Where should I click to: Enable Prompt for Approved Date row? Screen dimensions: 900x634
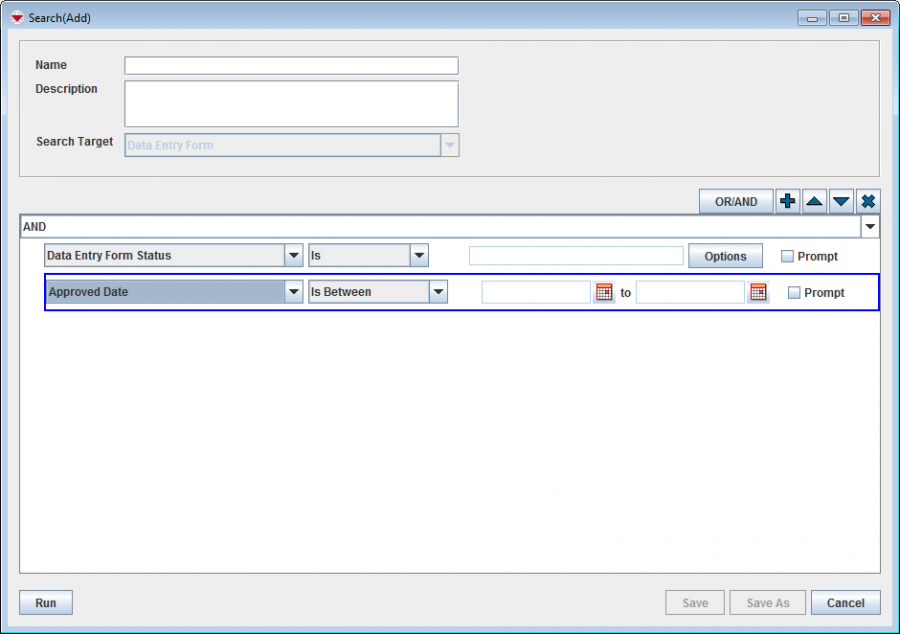coord(794,293)
